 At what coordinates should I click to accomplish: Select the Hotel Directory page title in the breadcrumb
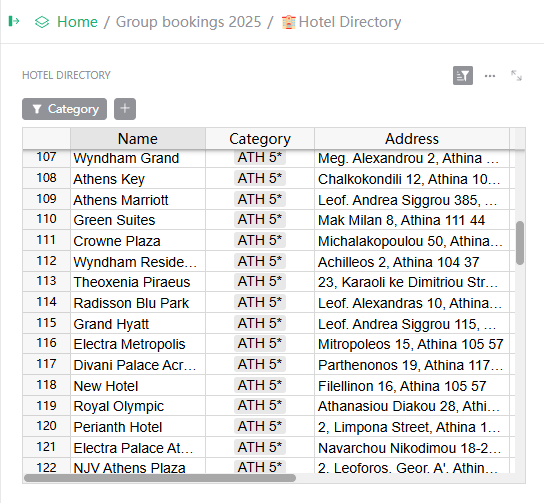(350, 22)
